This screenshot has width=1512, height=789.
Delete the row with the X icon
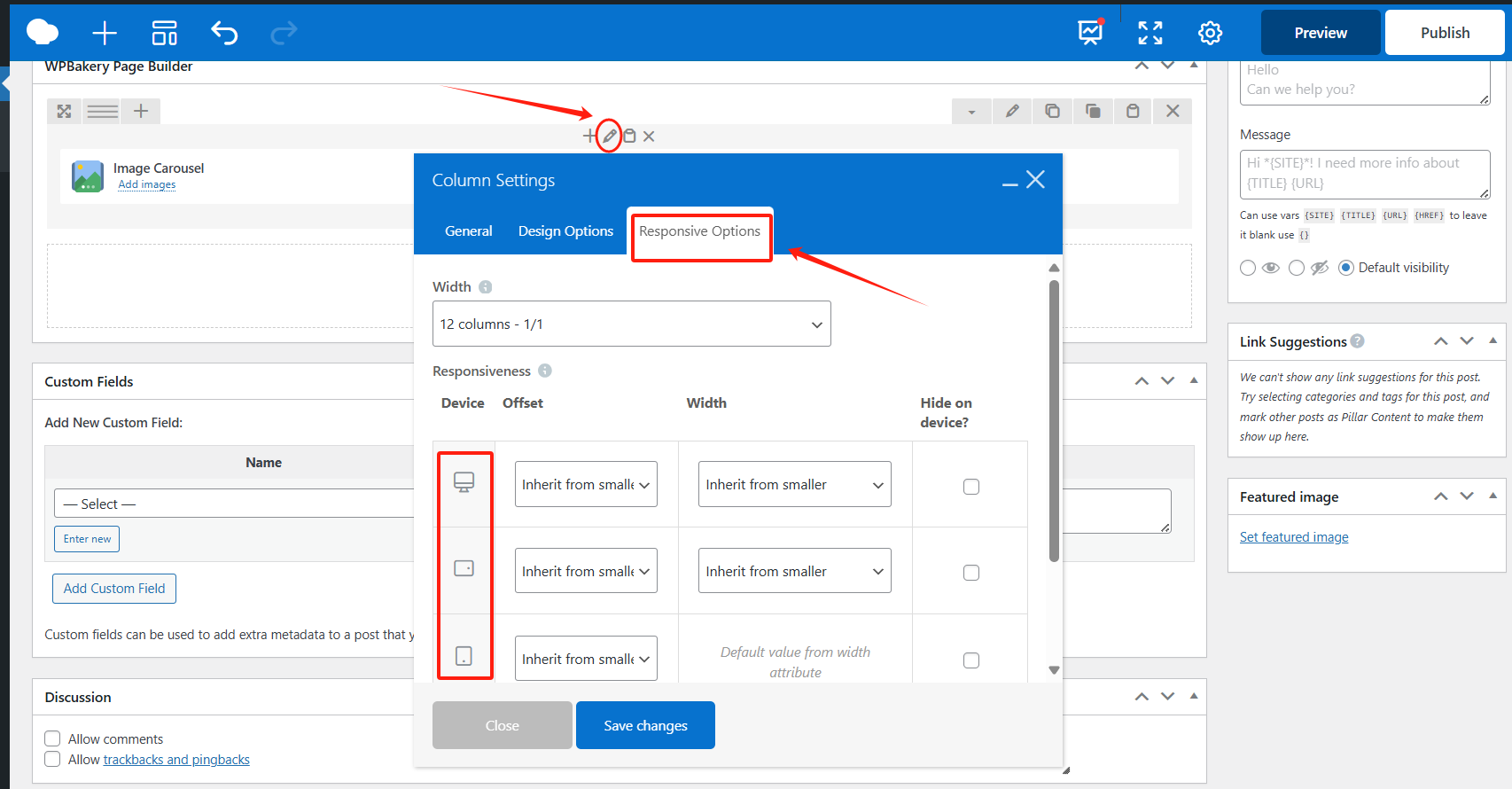[x=1173, y=111]
